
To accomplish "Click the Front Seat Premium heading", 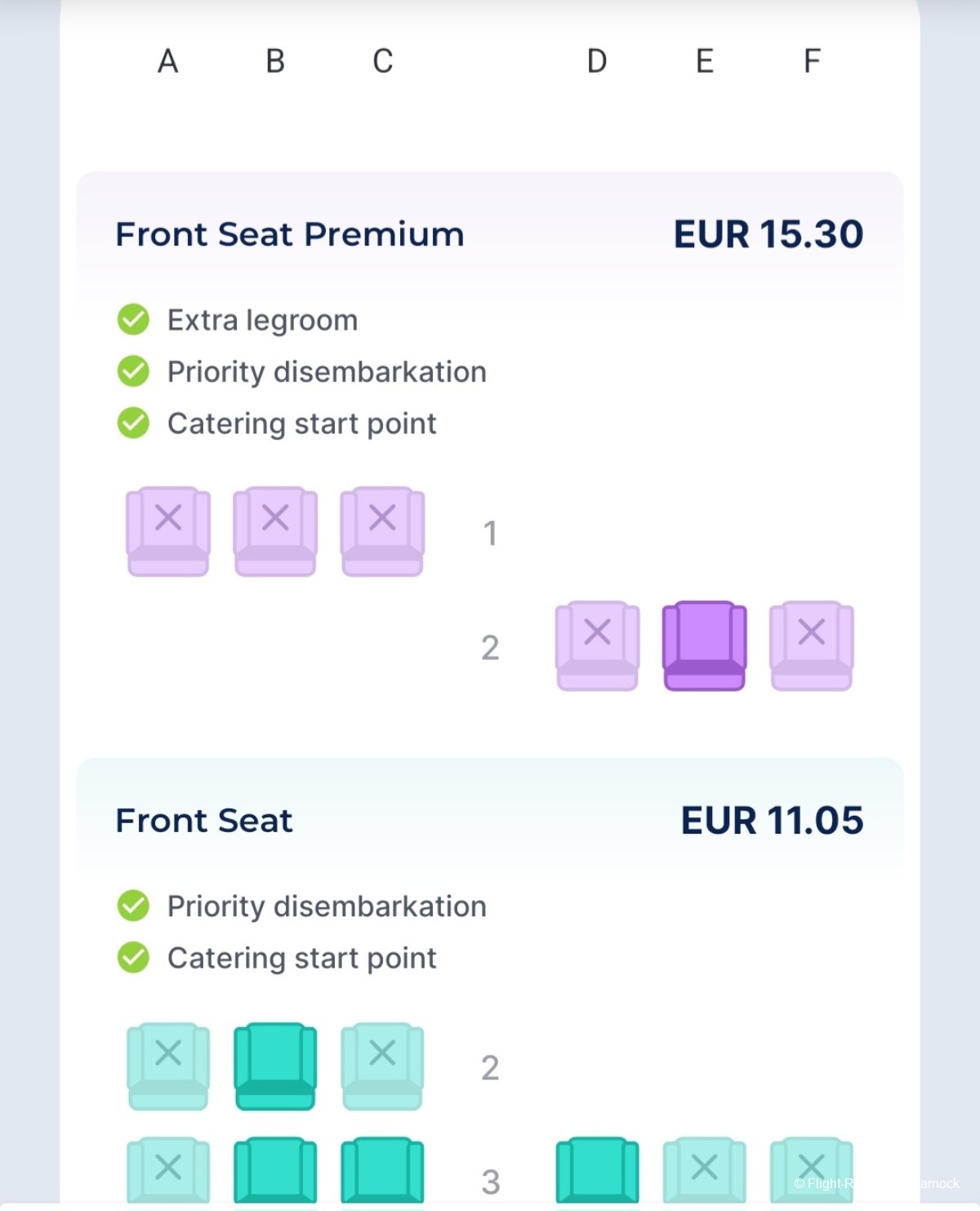I will [290, 234].
